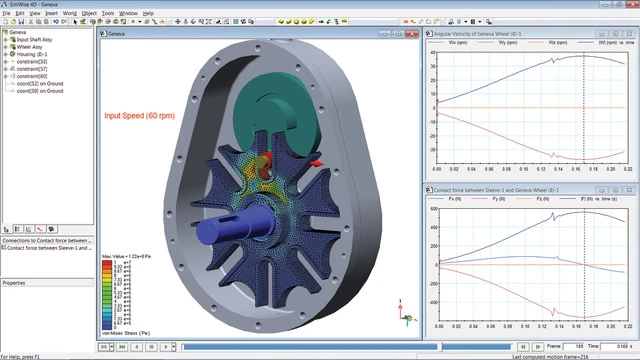Open the World menu
Viewport: 640px width, 360px height.
pos(69,13)
